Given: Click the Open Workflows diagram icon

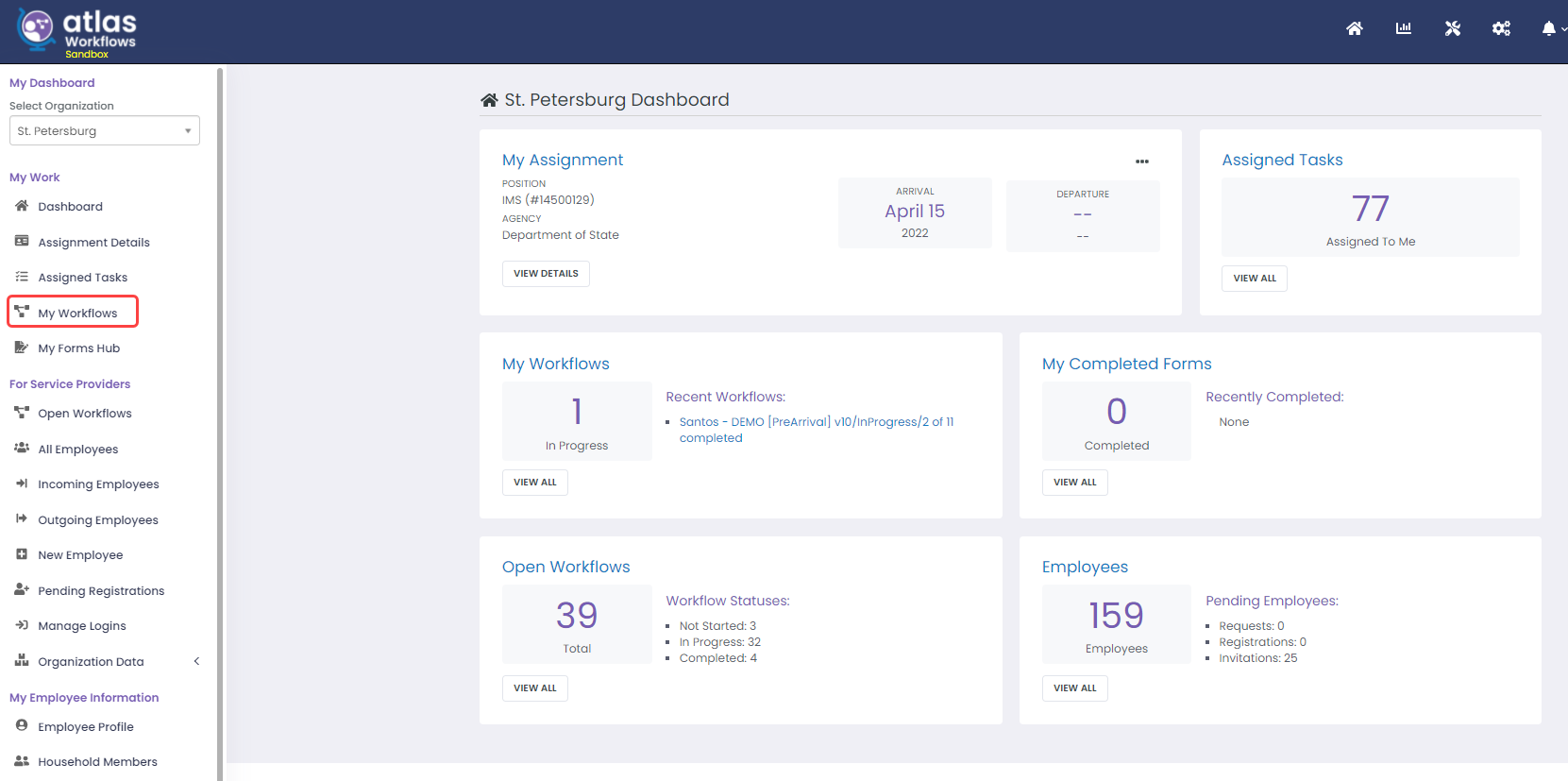Looking at the screenshot, I should (x=22, y=413).
